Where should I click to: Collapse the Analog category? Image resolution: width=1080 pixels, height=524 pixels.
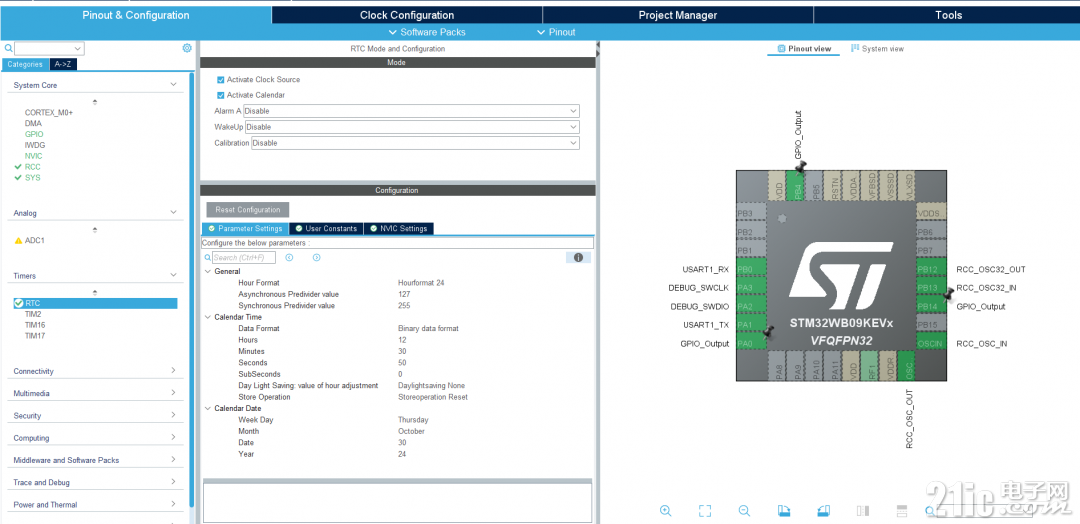(174, 213)
